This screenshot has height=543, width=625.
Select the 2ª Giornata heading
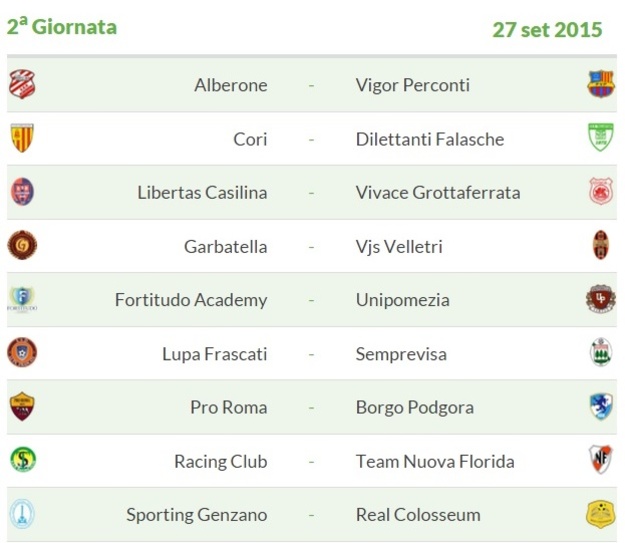coord(62,26)
